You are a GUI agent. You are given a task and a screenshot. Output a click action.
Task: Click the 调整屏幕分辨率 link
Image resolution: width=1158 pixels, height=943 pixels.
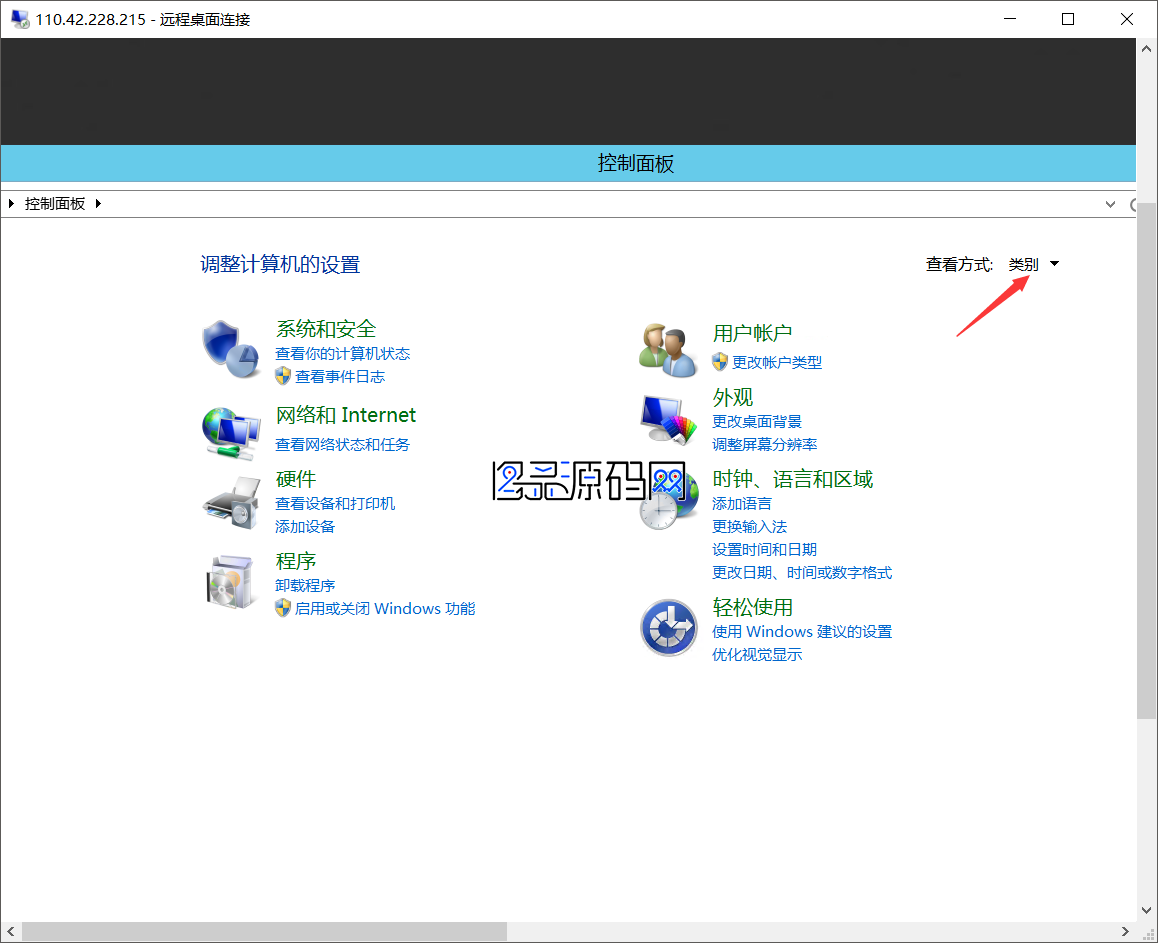tap(764, 445)
